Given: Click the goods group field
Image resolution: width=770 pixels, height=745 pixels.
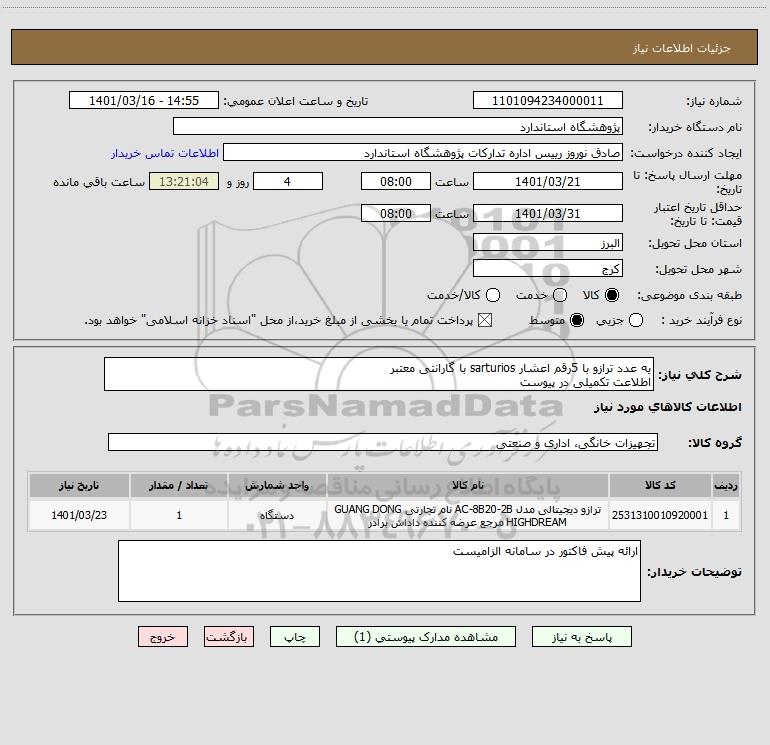Looking at the screenshot, I should (x=383, y=442).
